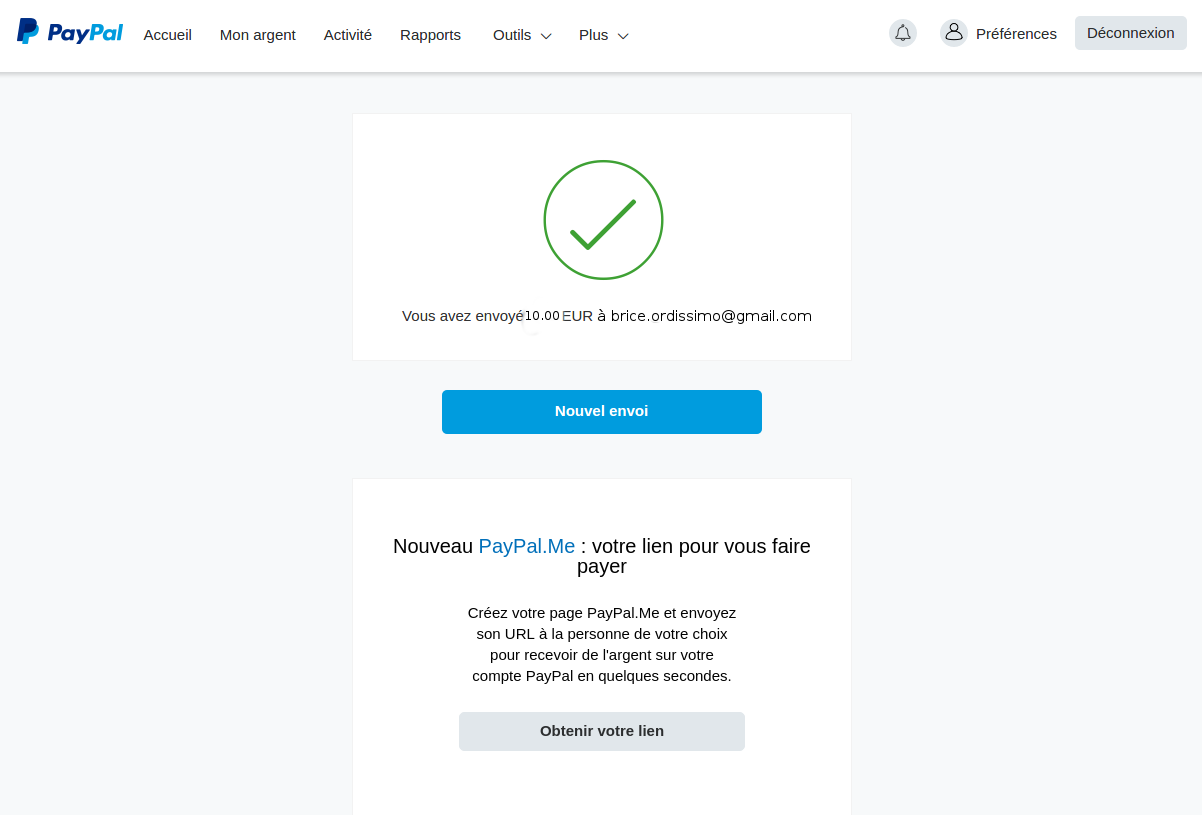Click the Plus menu label
Screen dimensions: 1202x815
point(593,35)
